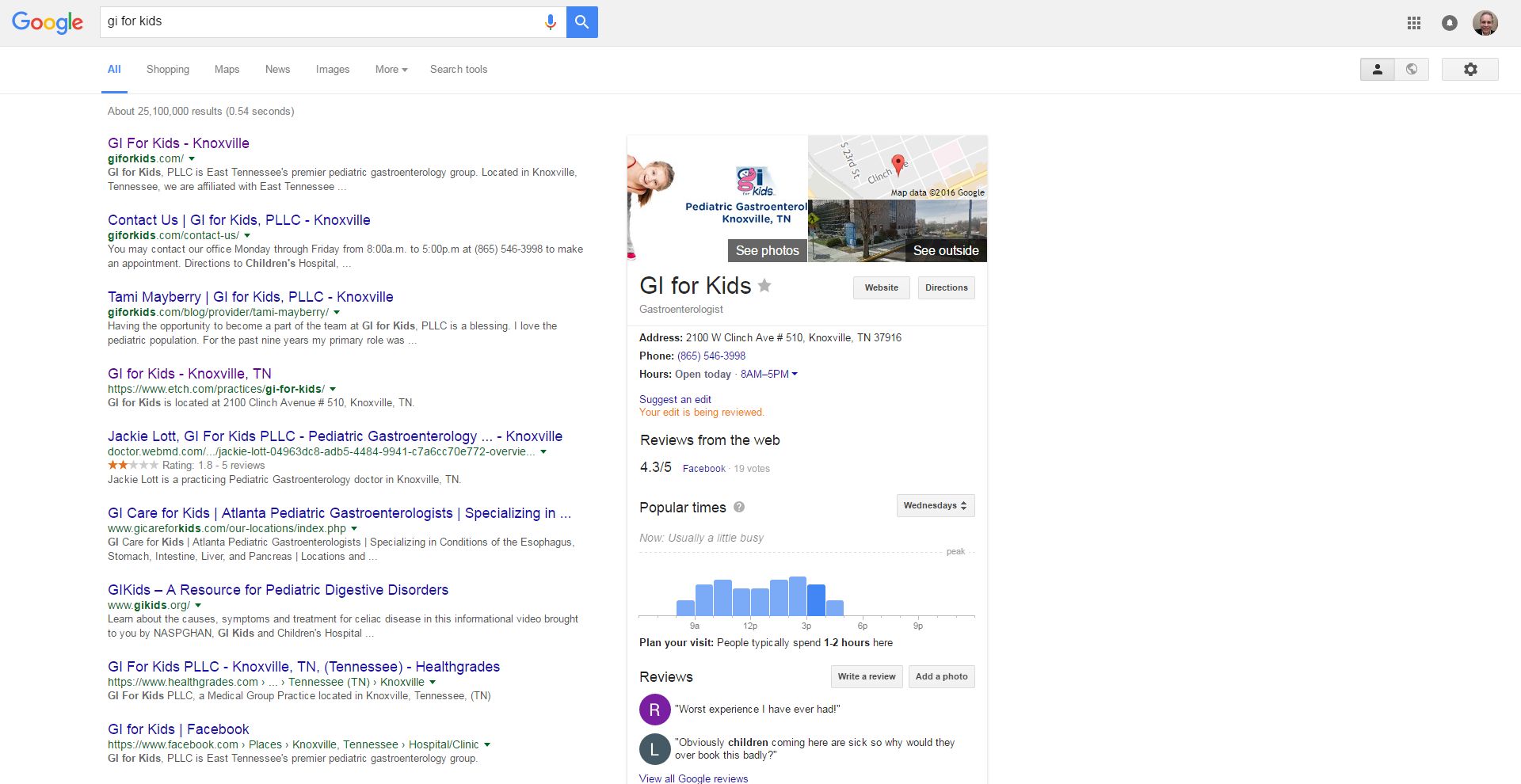Change the Wednesdays day selector
Viewport: 1521px width, 784px height.
[936, 506]
